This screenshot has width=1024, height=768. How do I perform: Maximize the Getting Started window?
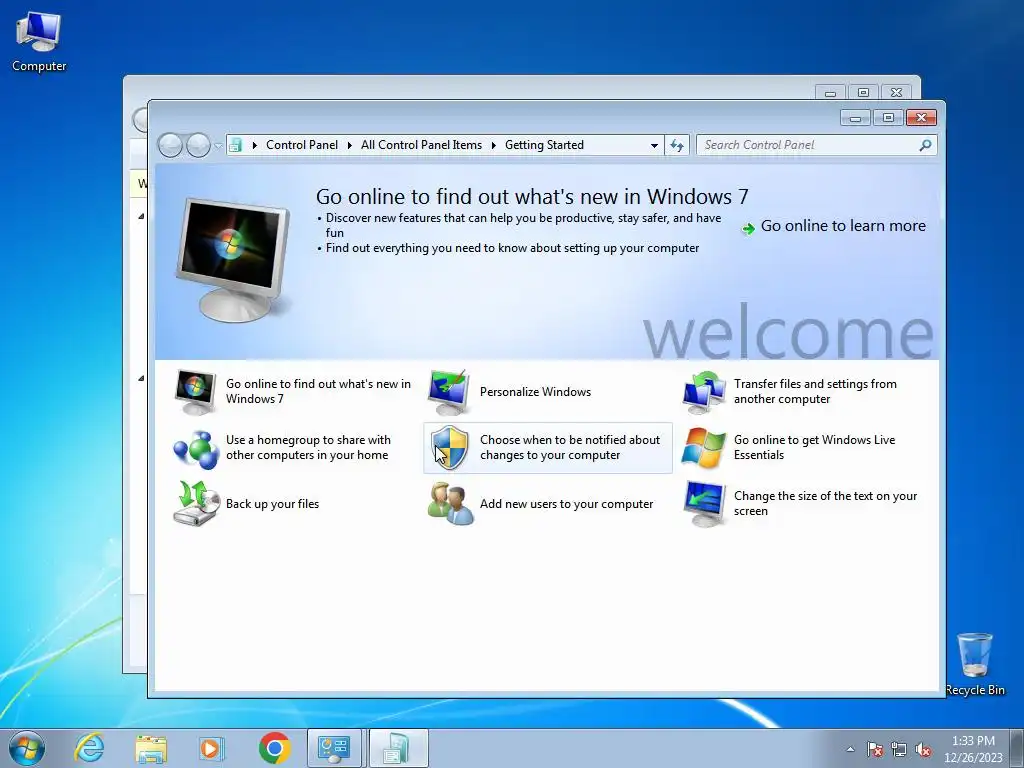[888, 118]
